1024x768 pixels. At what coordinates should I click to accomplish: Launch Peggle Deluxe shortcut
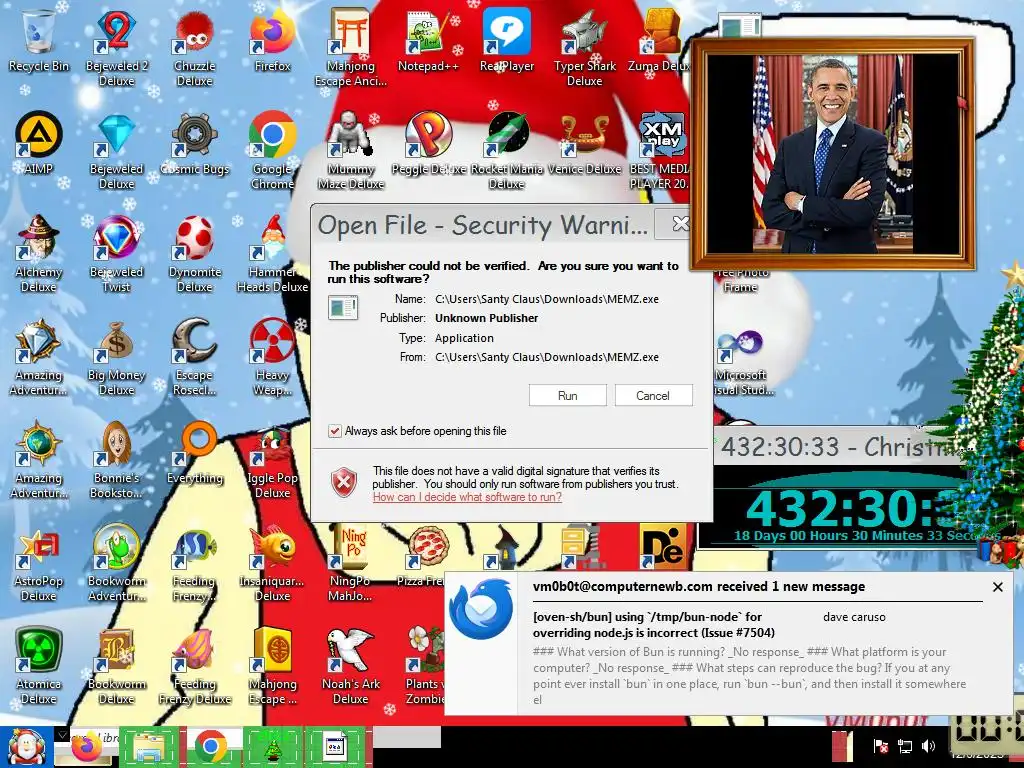(x=428, y=144)
